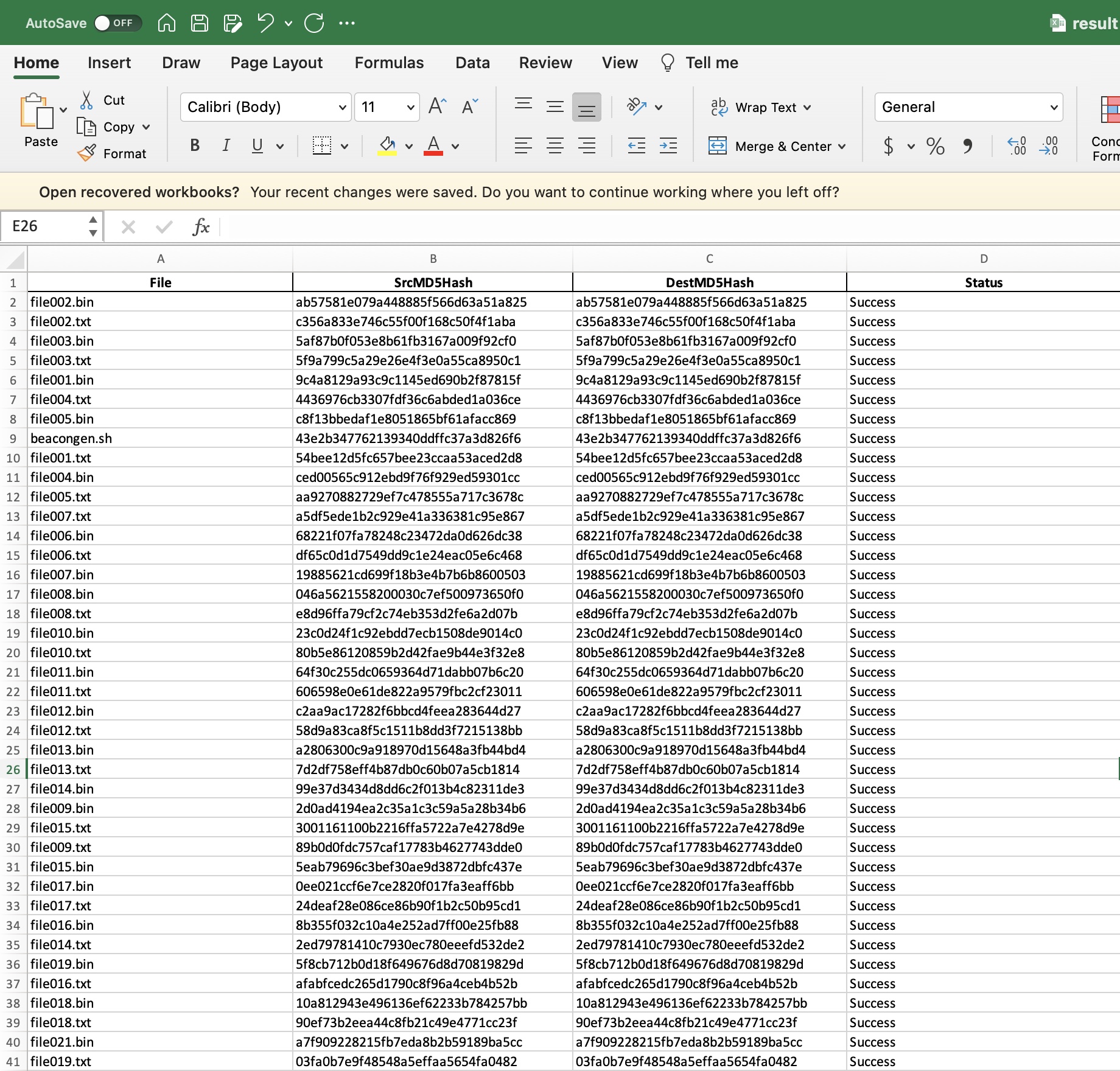The image size is (1120, 1071).
Task: Toggle Bold formatting
Action: [195, 145]
